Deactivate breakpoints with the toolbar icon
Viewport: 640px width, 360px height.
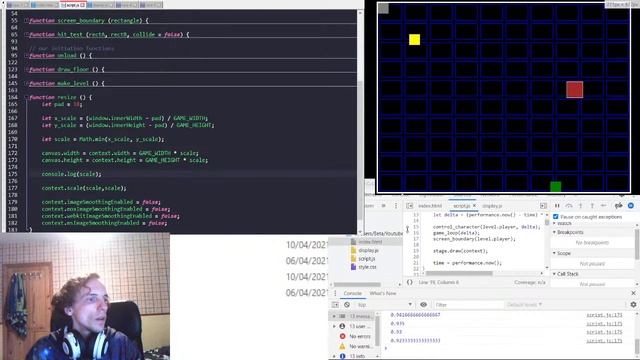[x=619, y=206]
